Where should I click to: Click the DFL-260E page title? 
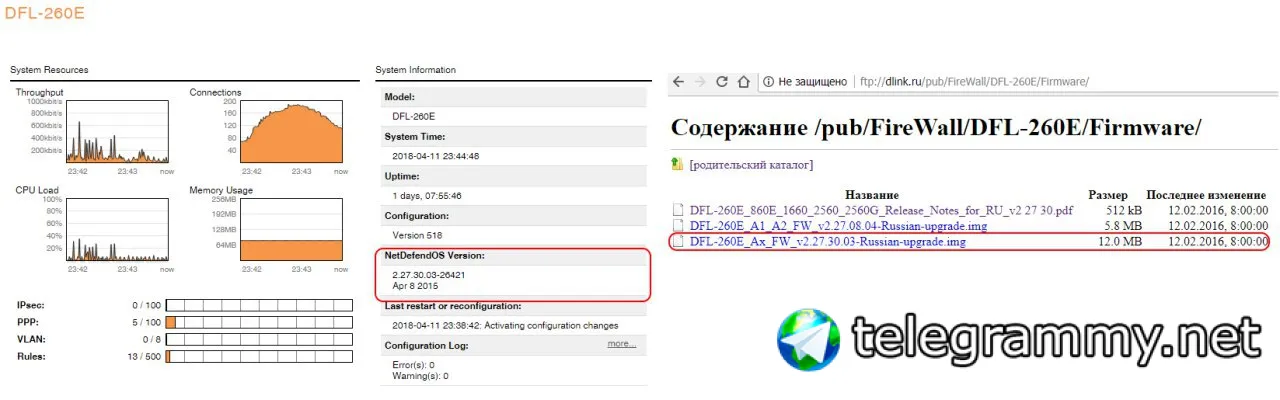45,14
